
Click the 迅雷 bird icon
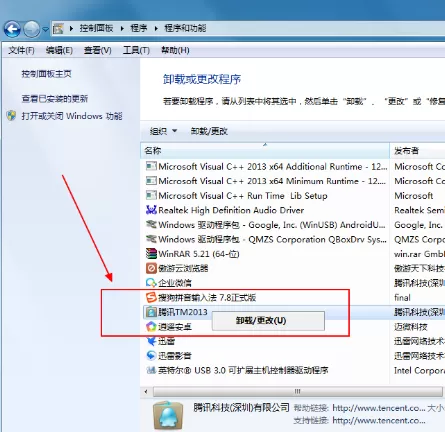point(151,341)
